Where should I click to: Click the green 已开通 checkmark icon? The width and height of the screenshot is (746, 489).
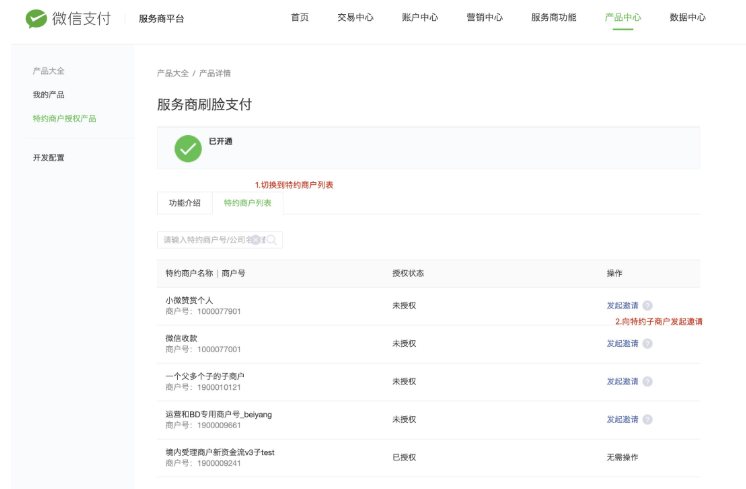coord(188,148)
